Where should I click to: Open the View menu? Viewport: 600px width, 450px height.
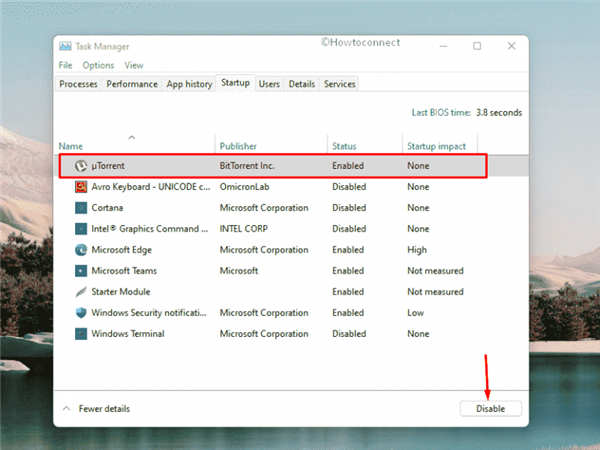tap(134, 65)
